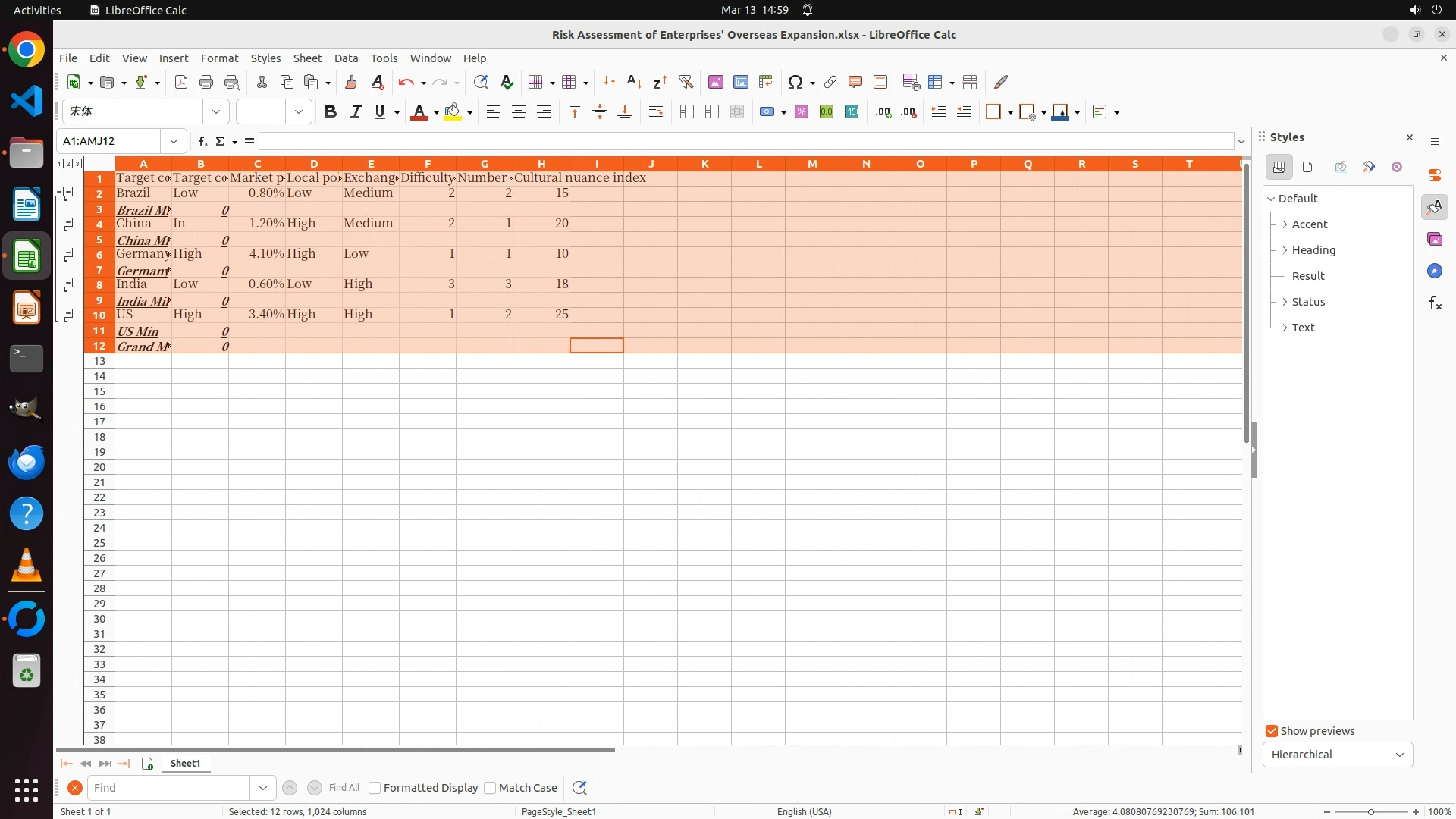Screen dimensions: 1456x819
Task: Open the font name dropdown arrow
Action: [x=216, y=112]
